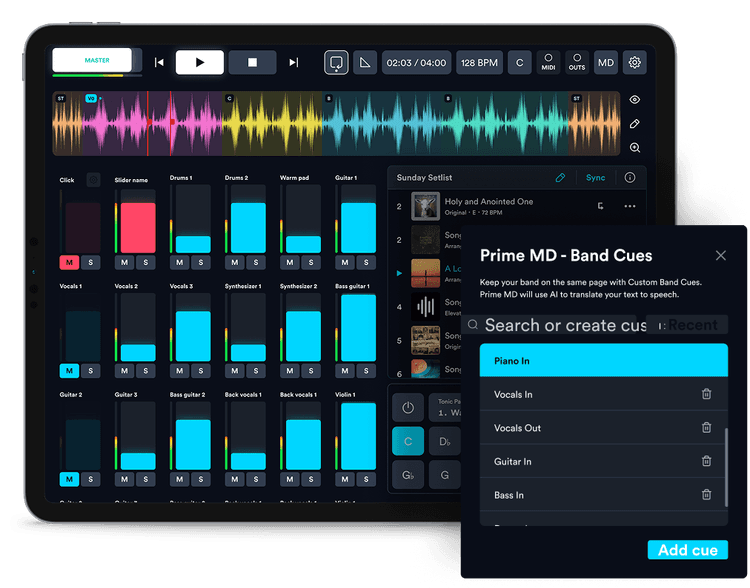
Task: Toggle the waveform visibility eye icon
Action: (x=635, y=100)
